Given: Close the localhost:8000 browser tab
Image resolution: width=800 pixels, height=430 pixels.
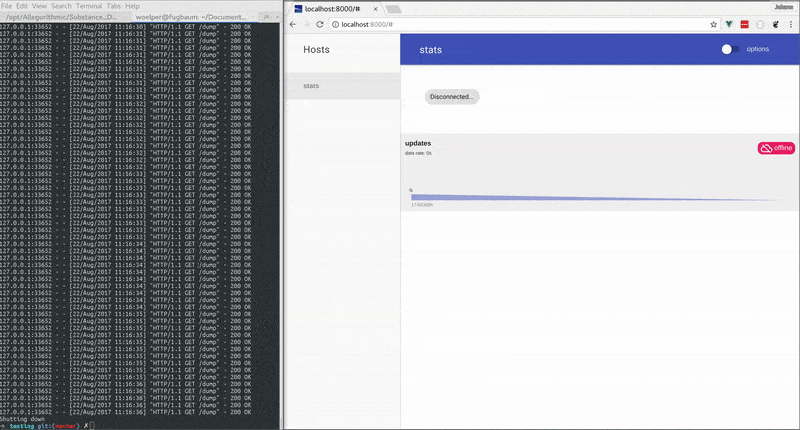Looking at the screenshot, I should pyautogui.click(x=376, y=9).
